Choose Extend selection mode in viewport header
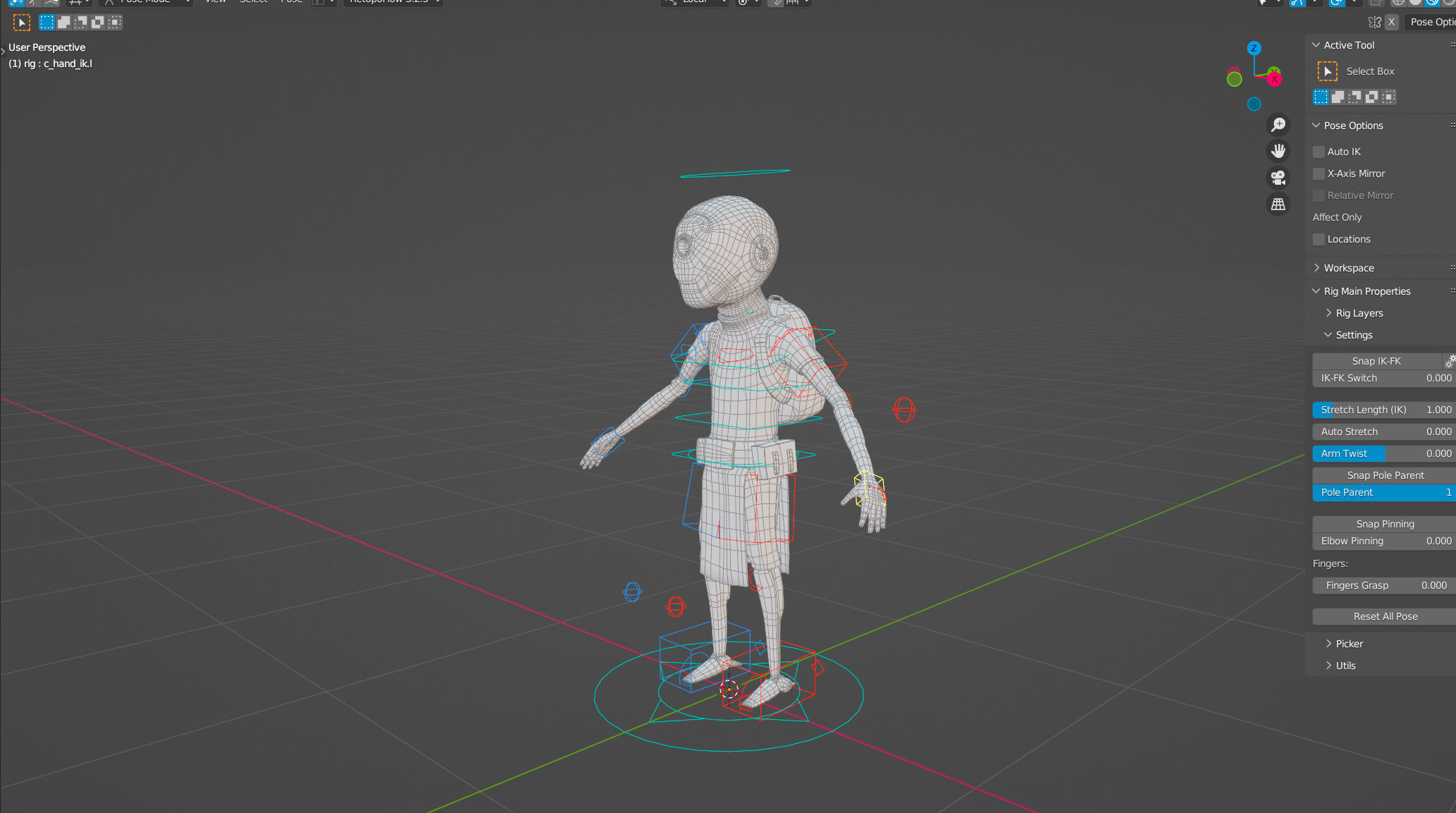This screenshot has width=1456, height=813. pyautogui.click(x=63, y=23)
